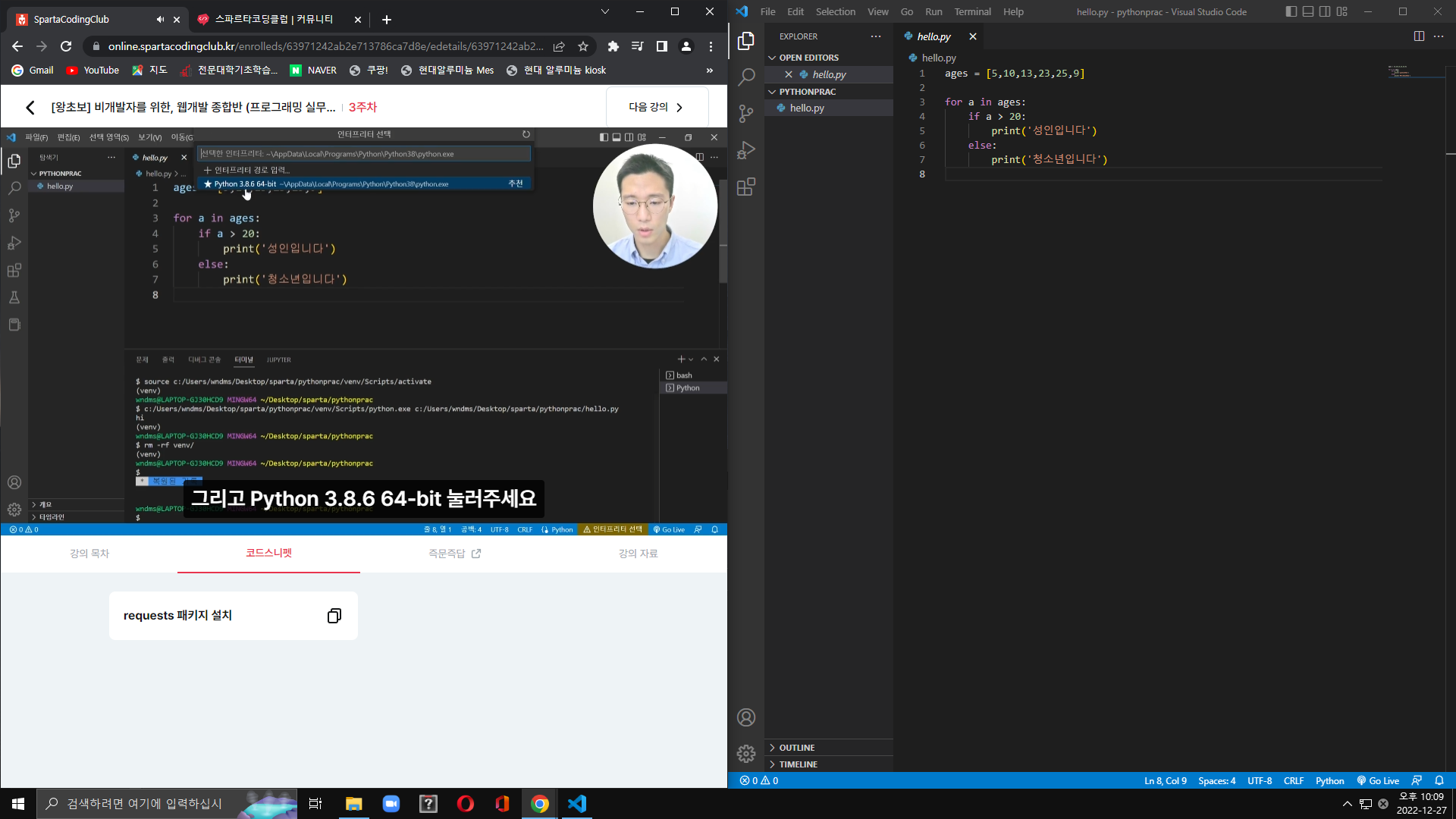The image size is (1456, 819).
Task: Open editor More Actions menu
Action: click(1439, 36)
